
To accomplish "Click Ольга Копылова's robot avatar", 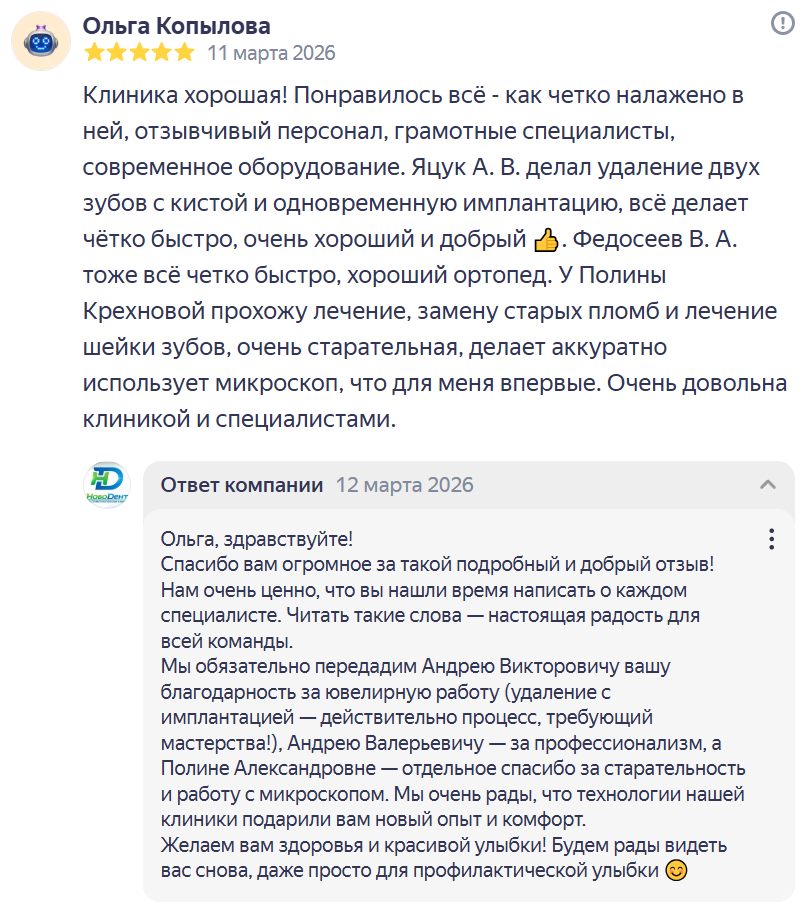I will [x=40, y=43].
